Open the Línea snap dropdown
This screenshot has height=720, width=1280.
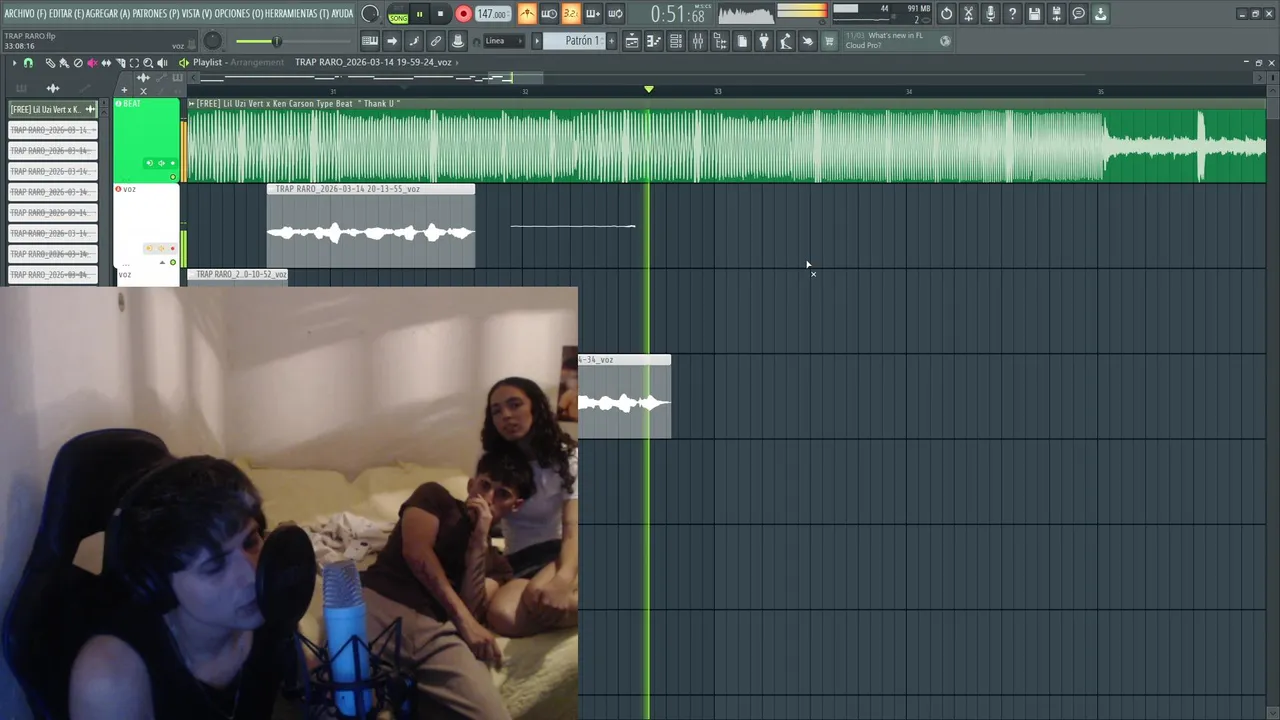point(503,41)
